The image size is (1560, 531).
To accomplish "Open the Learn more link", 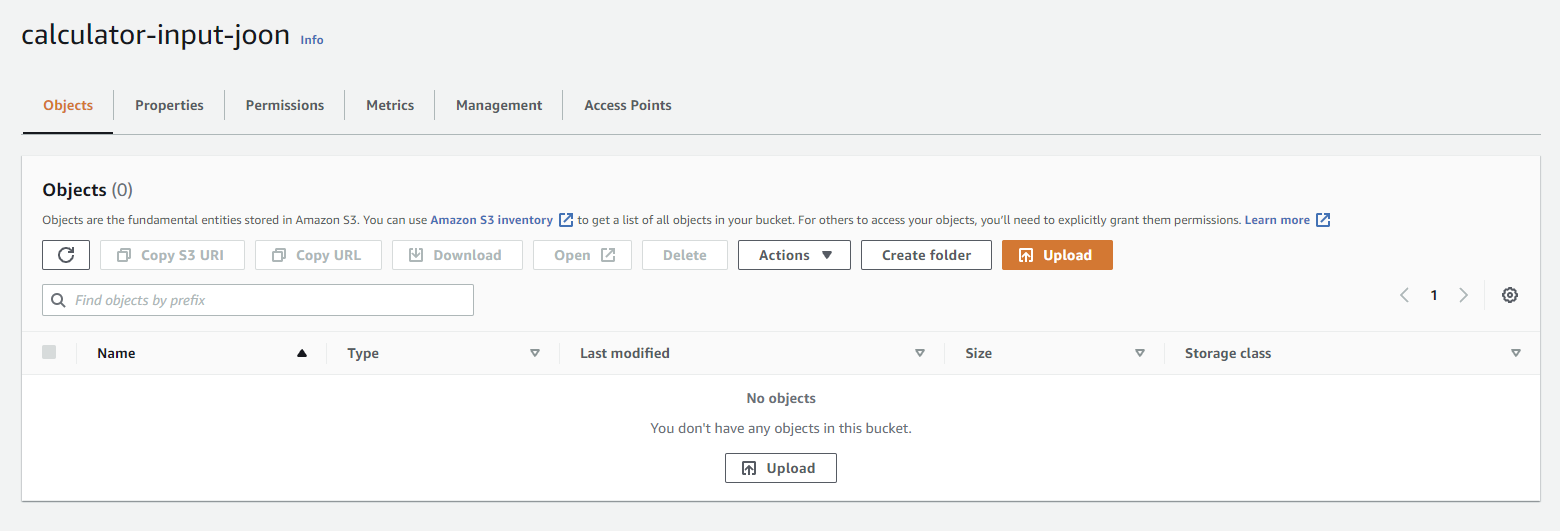I will coord(1287,220).
